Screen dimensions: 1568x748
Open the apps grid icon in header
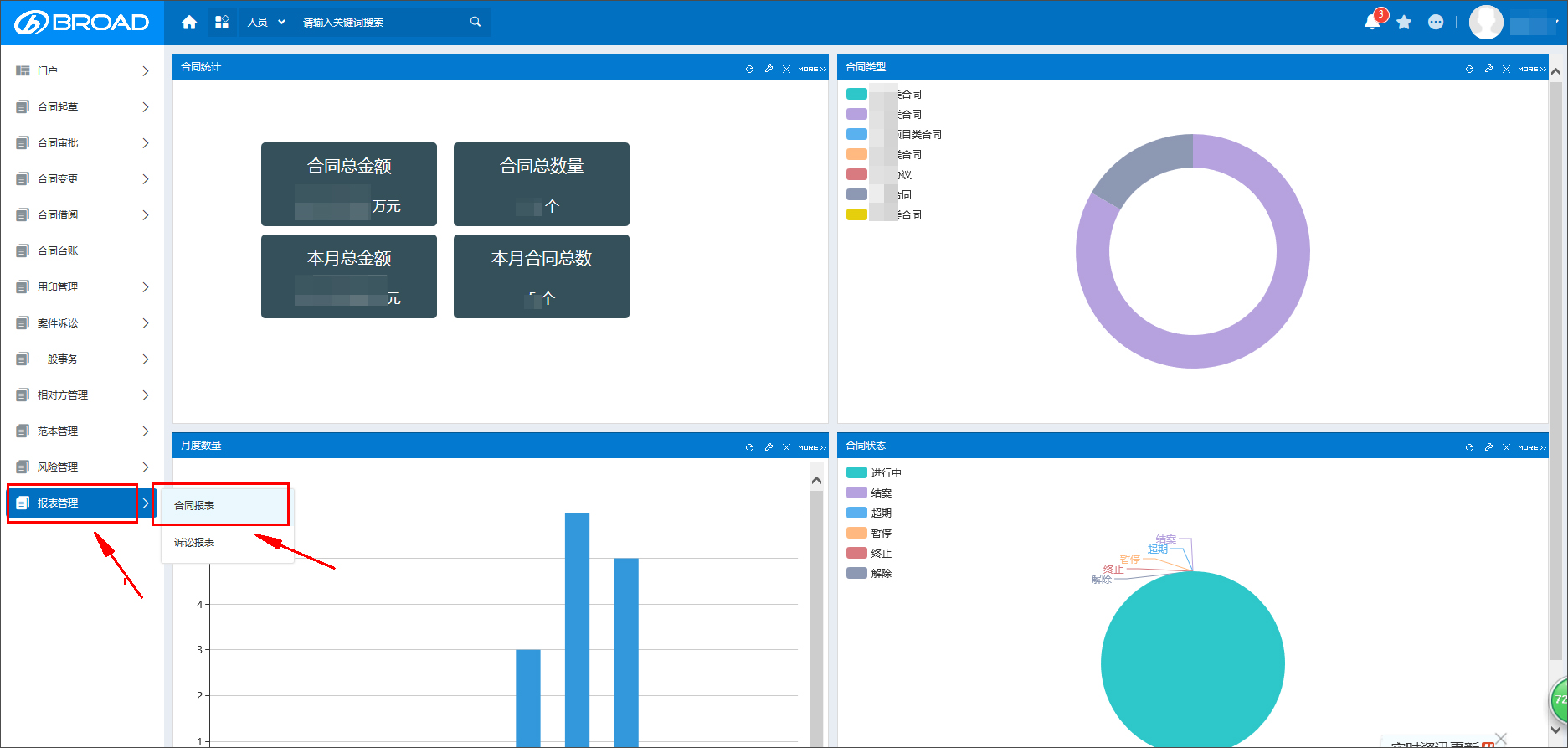point(222,23)
